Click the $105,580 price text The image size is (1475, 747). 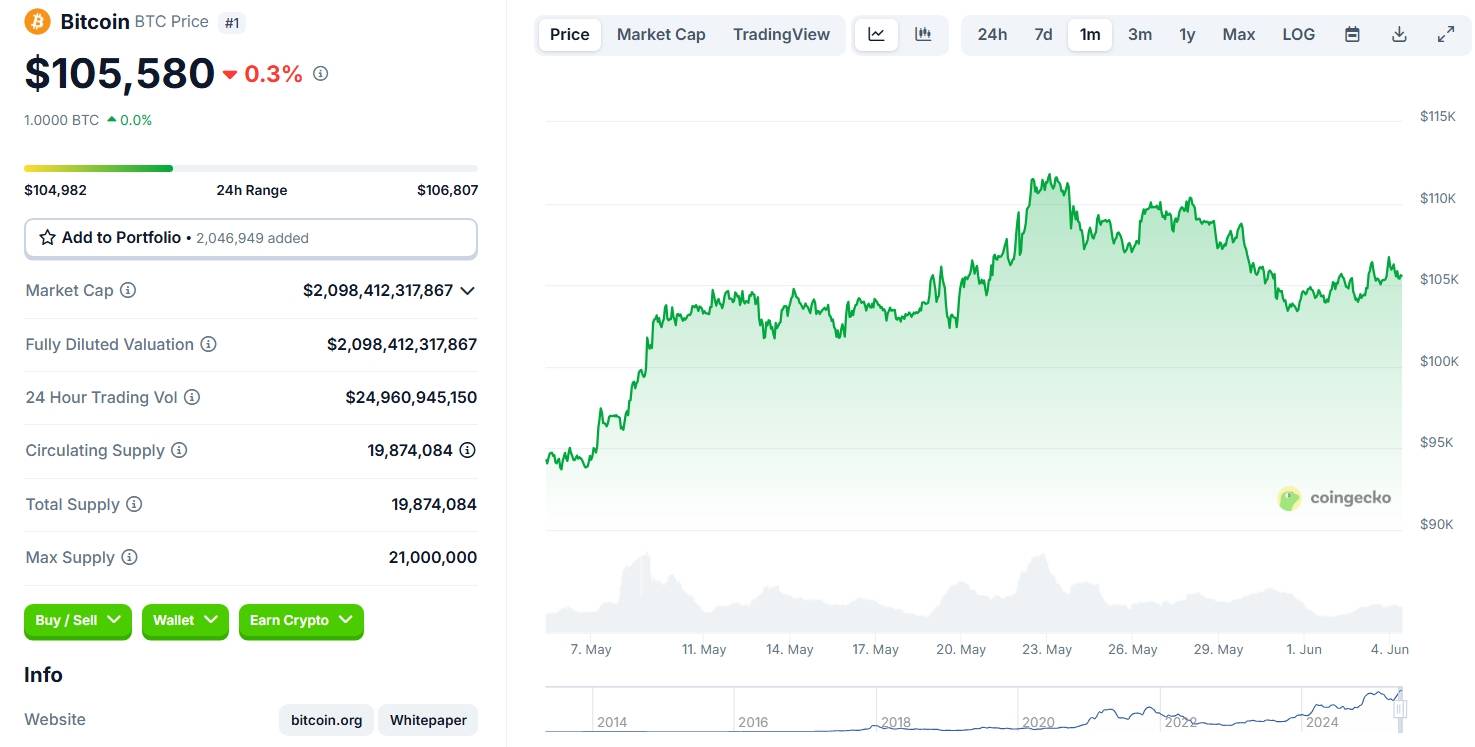pos(120,73)
